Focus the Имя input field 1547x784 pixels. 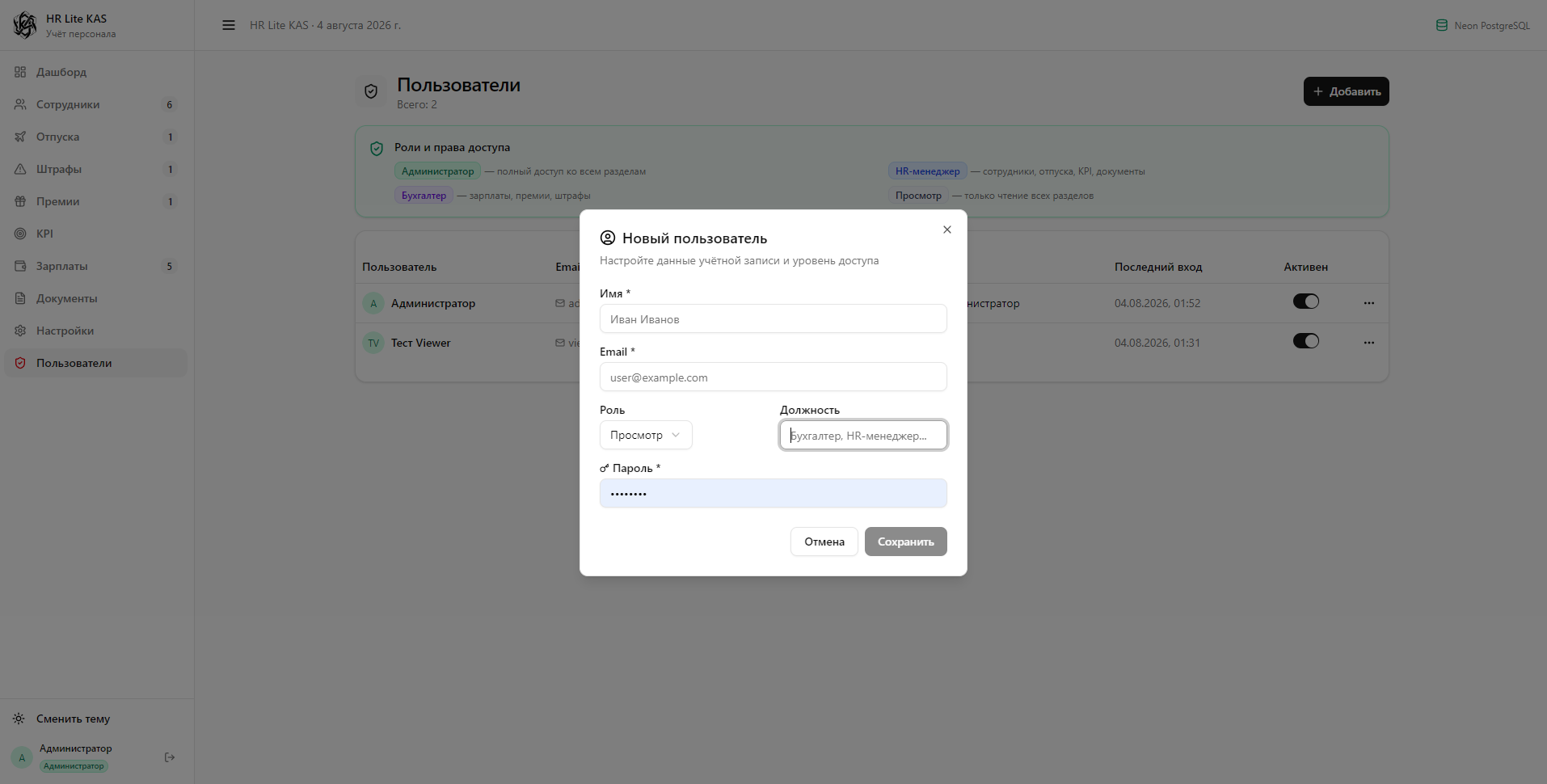(x=773, y=318)
